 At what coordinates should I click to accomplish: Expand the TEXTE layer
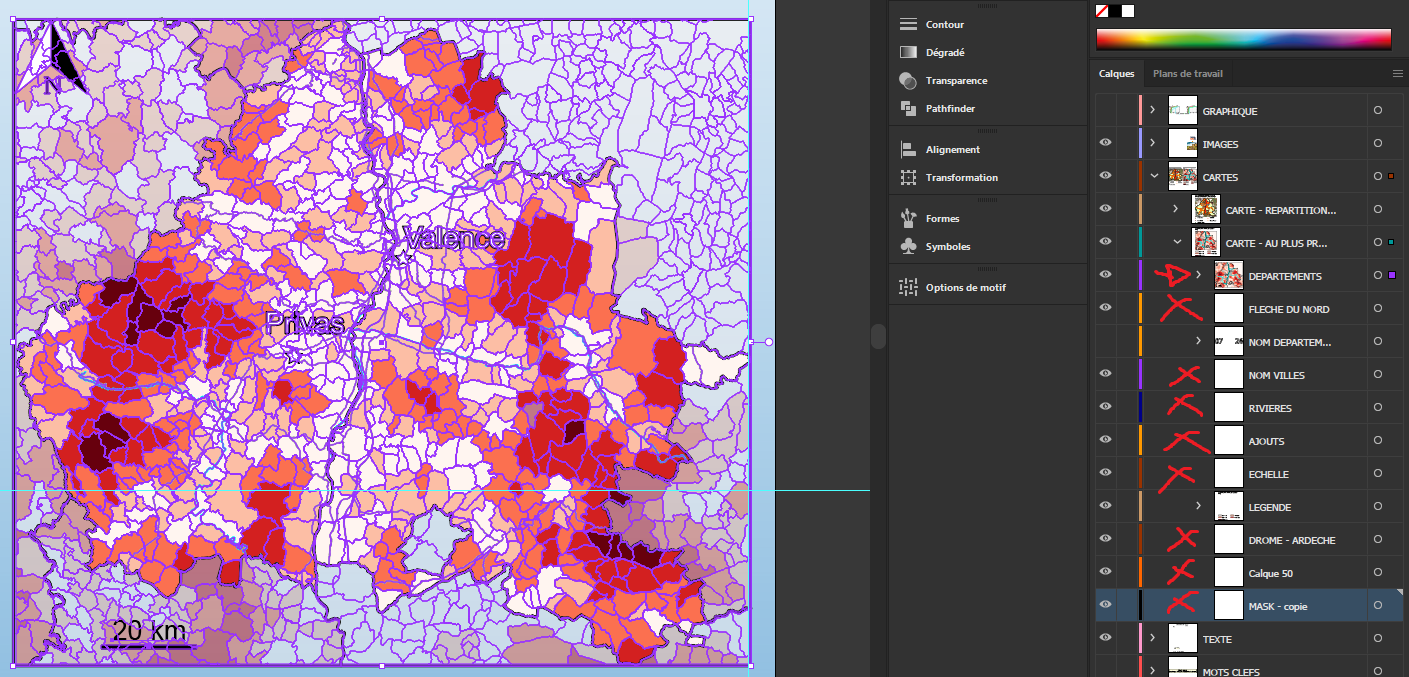(1153, 638)
